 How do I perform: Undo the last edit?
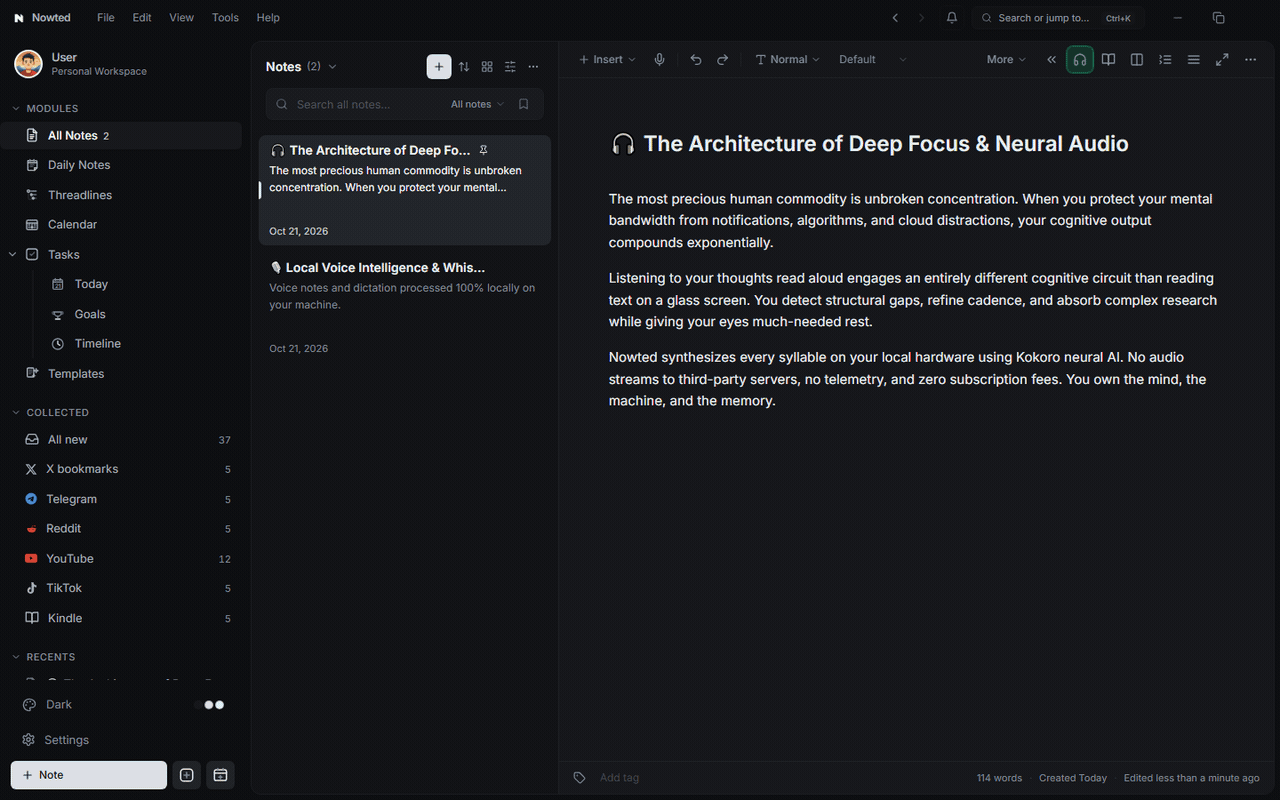pos(696,60)
